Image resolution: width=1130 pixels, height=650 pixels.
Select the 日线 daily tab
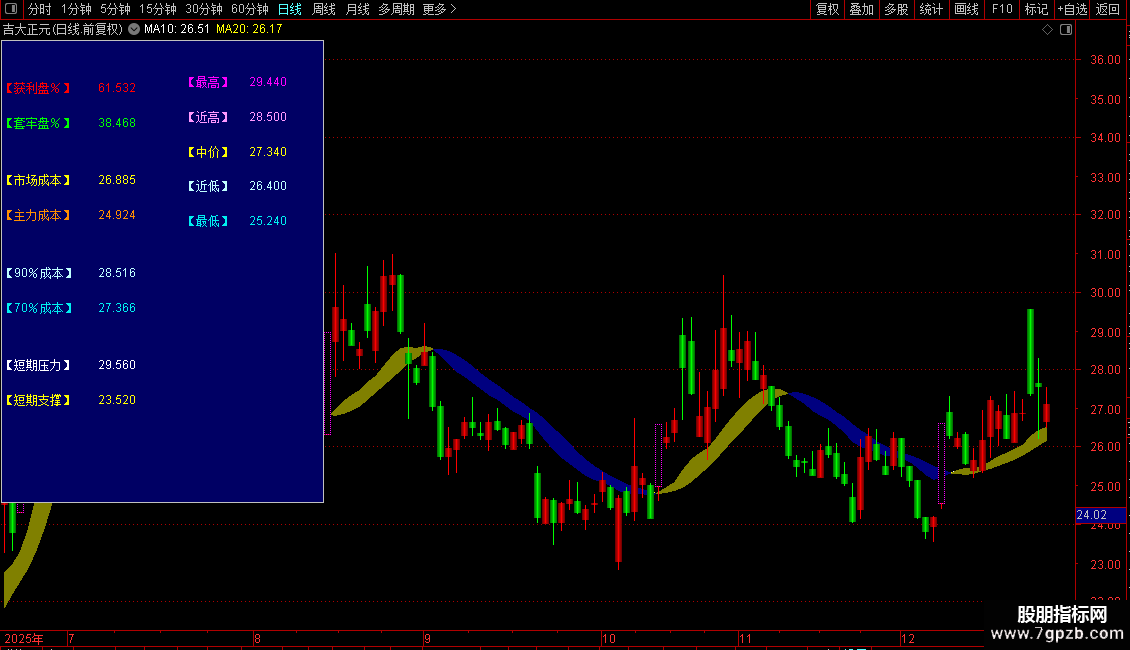point(290,9)
